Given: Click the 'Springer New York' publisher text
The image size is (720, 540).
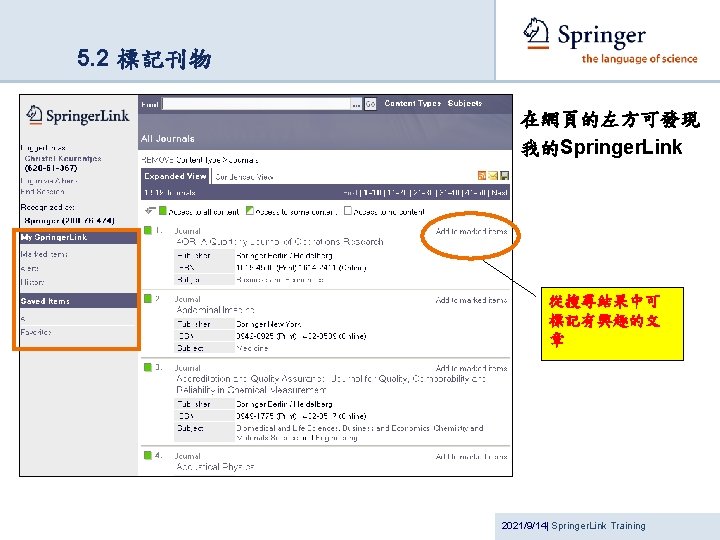Looking at the screenshot, I should tap(269, 324).
